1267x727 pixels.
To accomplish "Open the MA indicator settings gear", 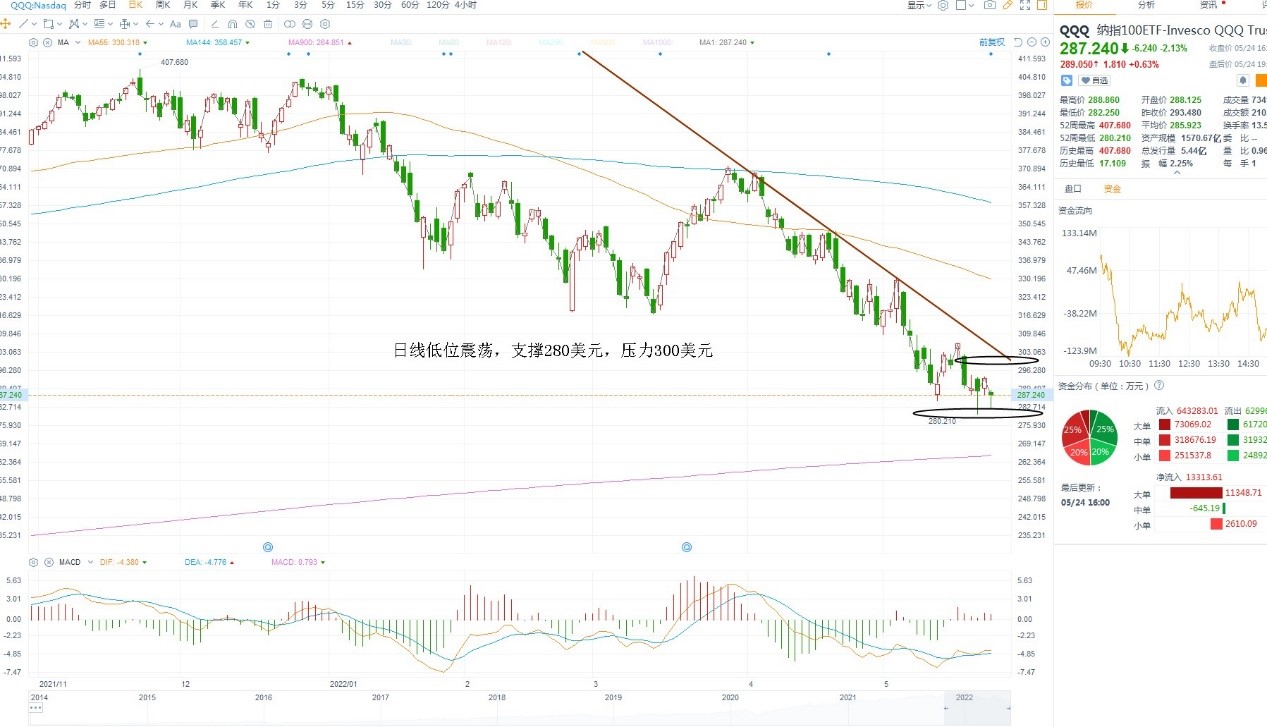I will pos(33,42).
